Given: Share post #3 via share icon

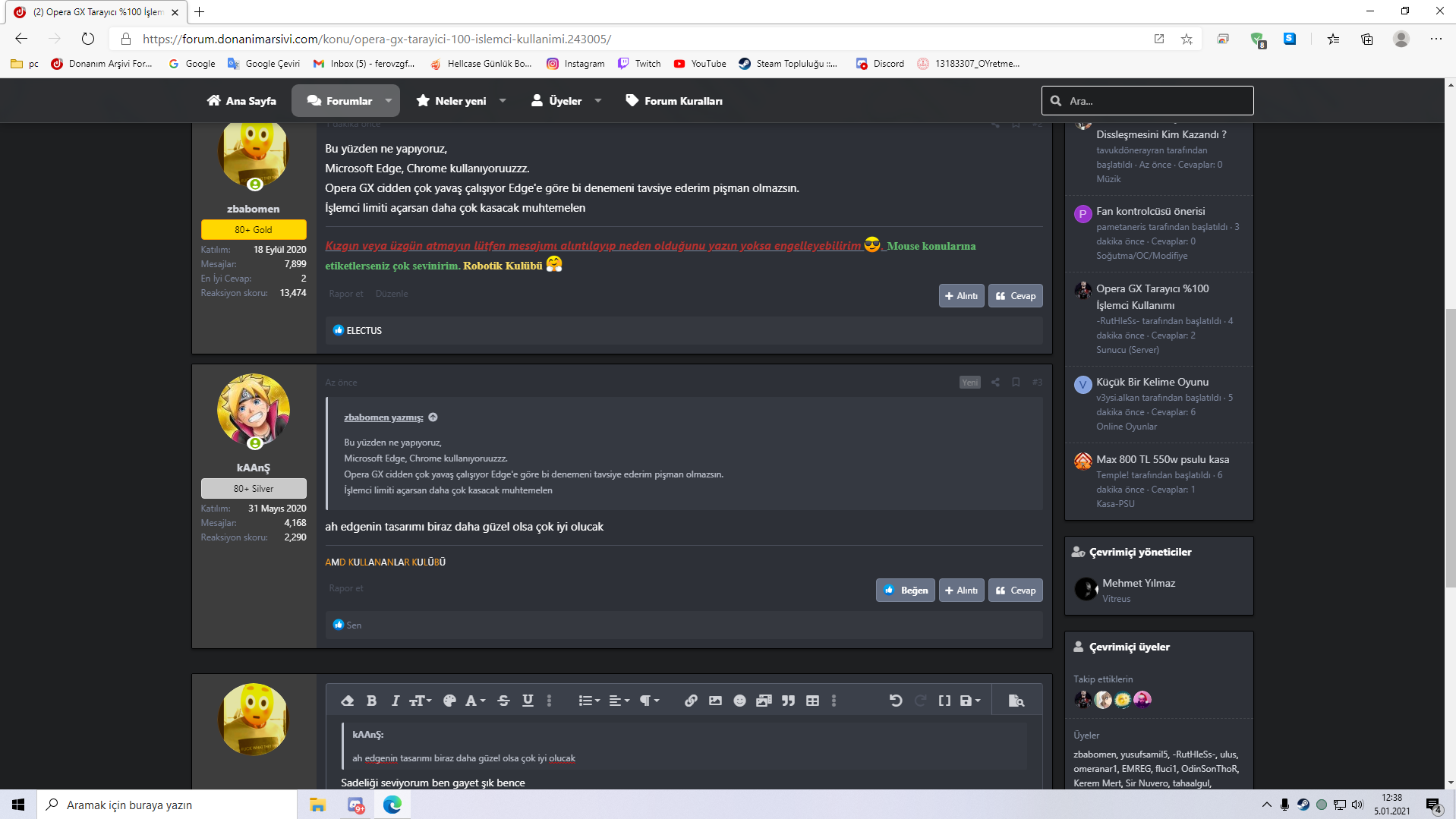Looking at the screenshot, I should coord(995,383).
